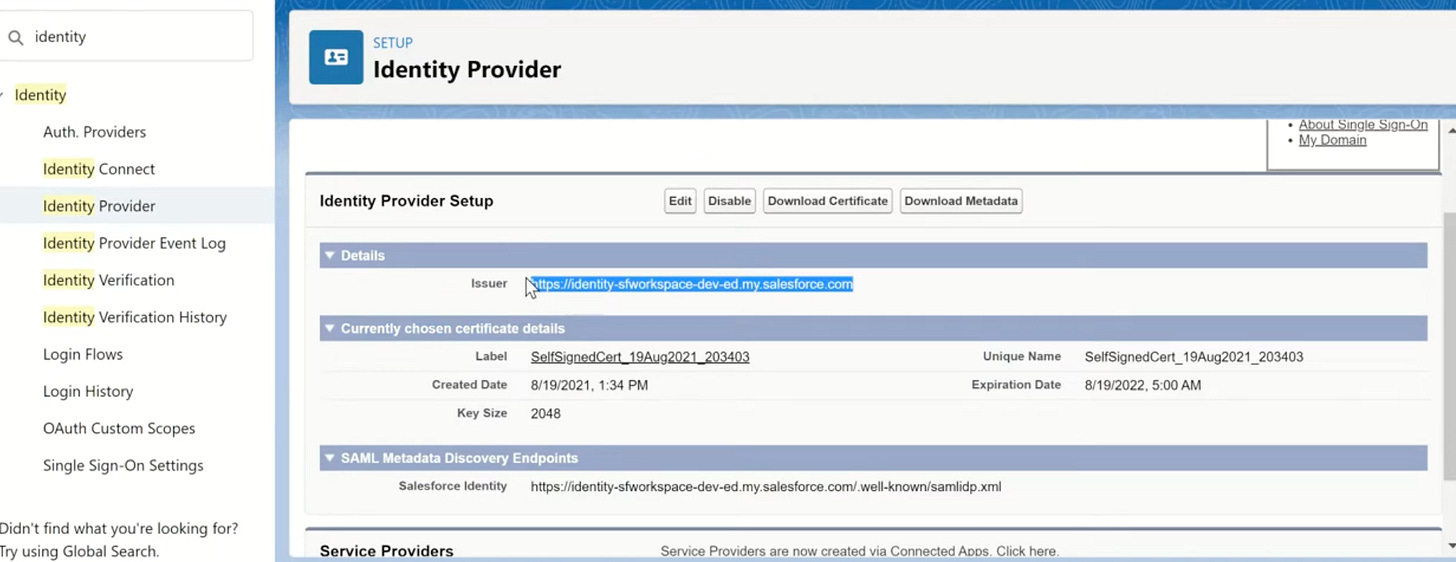
Task: Open Identity Verification History
Action: click(x=135, y=317)
